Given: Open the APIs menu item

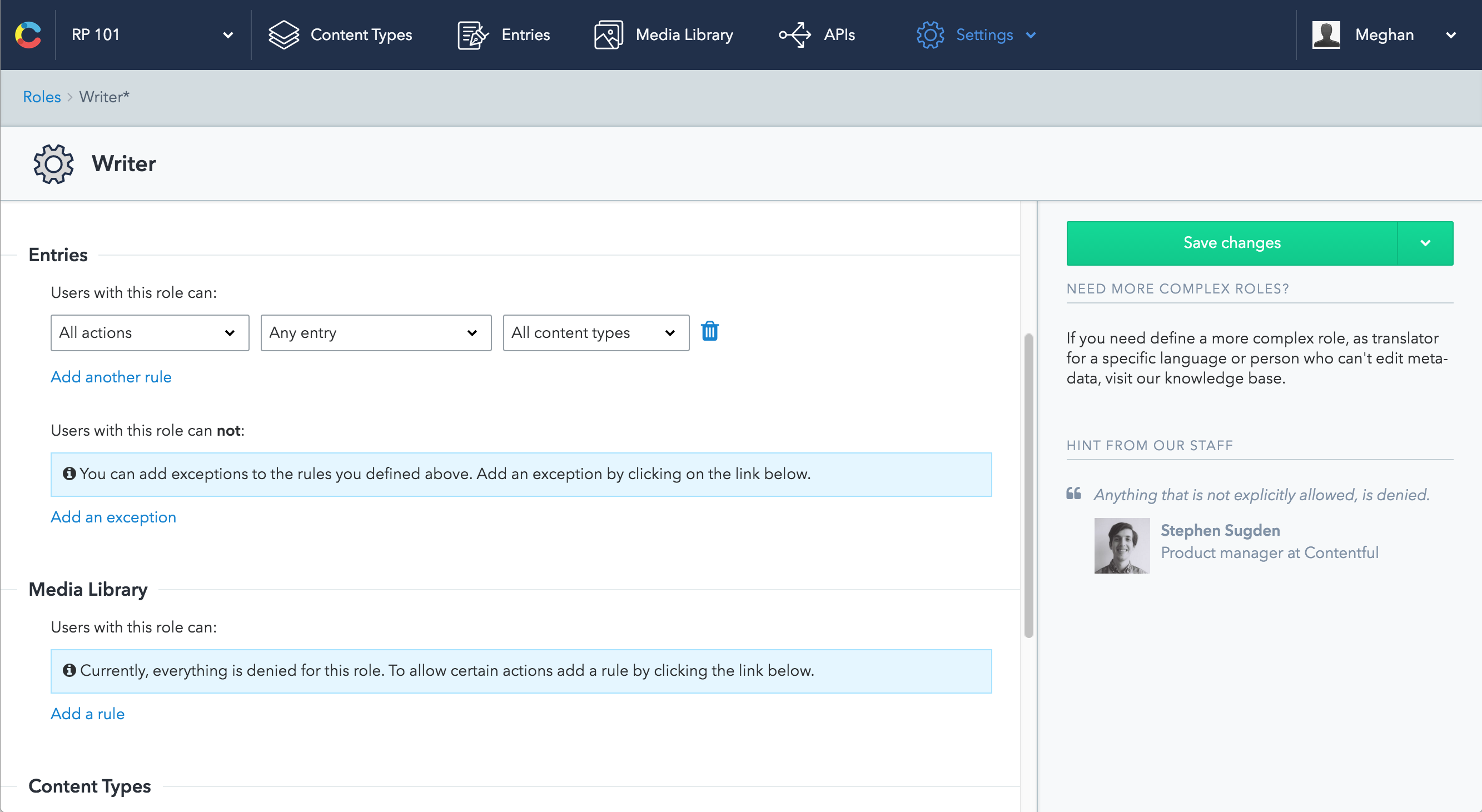Looking at the screenshot, I should (x=839, y=35).
